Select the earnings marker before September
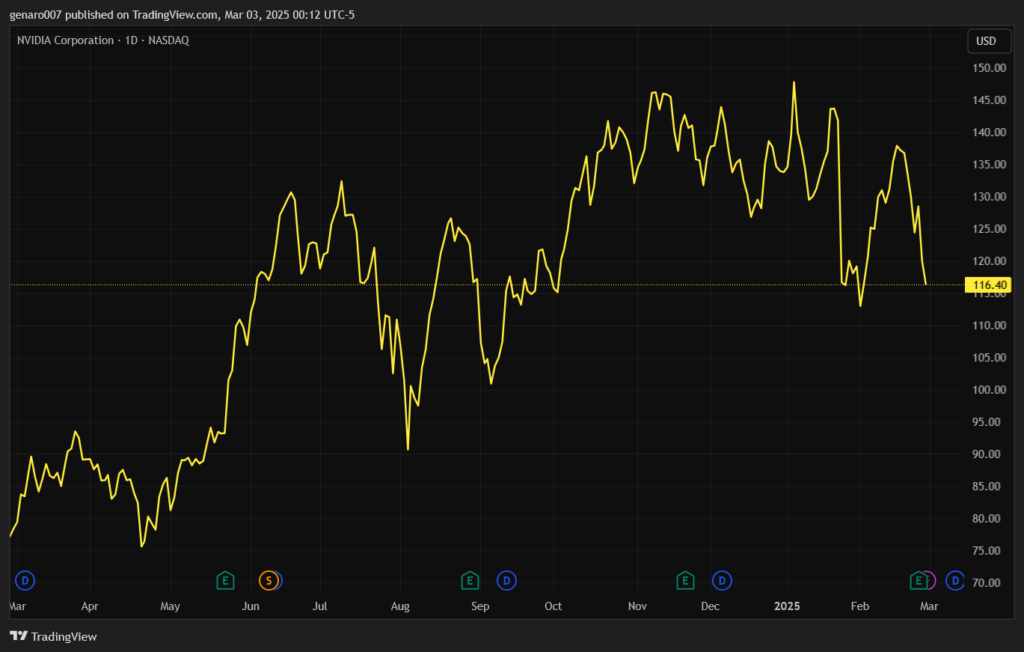Viewport: 1024px width, 652px height. click(x=469, y=580)
